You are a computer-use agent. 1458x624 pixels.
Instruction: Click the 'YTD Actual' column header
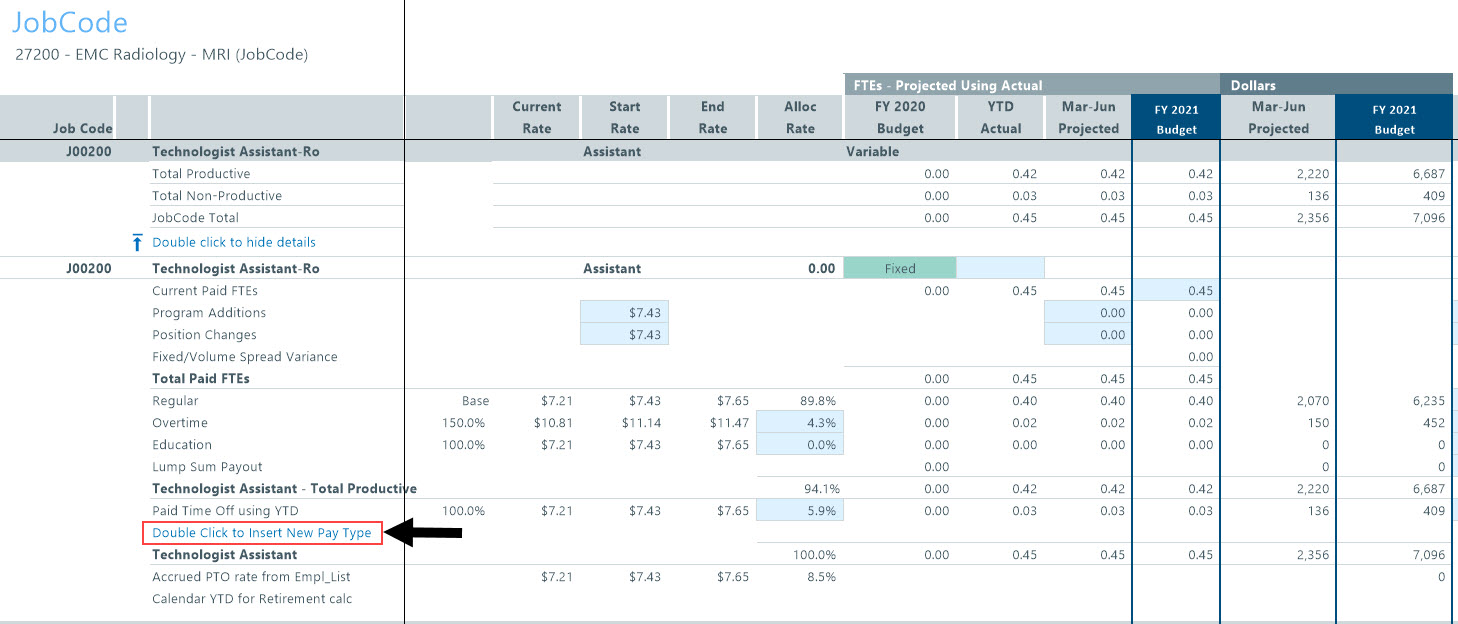pos(1000,117)
